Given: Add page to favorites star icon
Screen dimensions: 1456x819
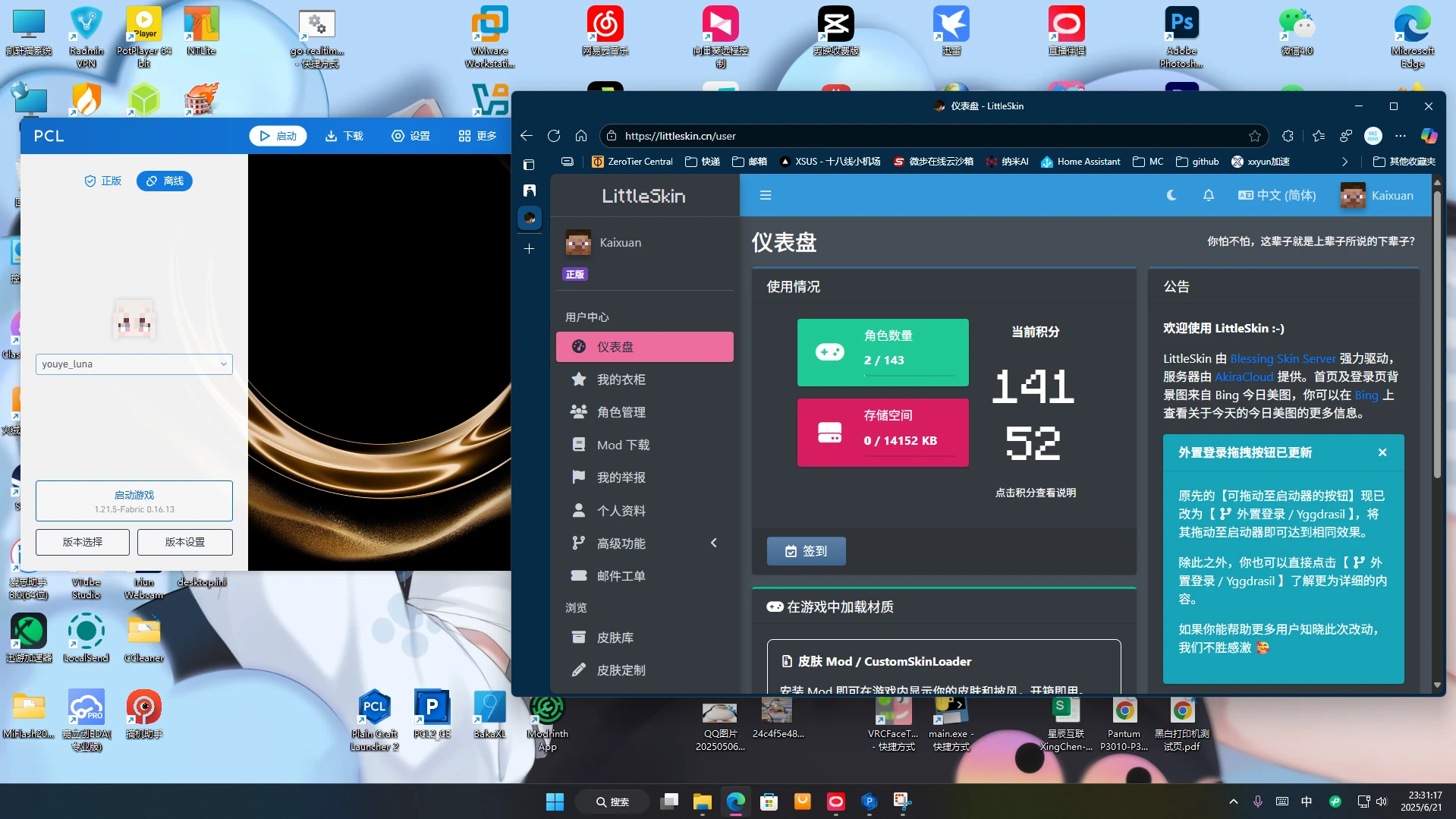Looking at the screenshot, I should tap(1254, 136).
